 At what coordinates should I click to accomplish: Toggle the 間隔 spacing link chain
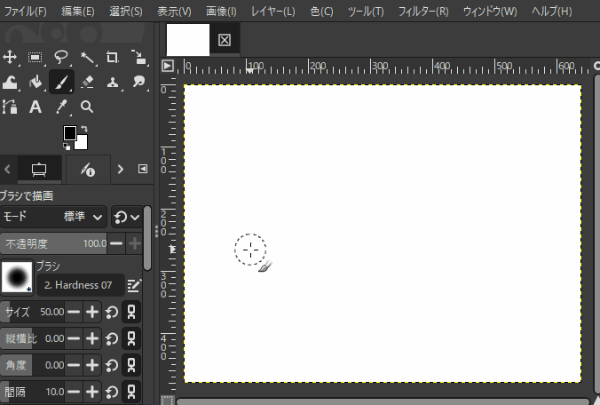coord(131,392)
